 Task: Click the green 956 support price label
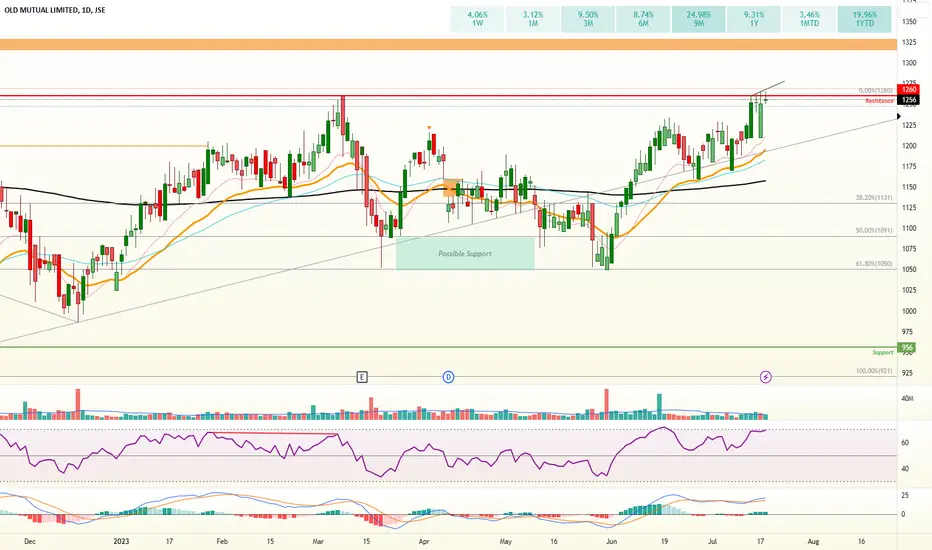(x=907, y=348)
